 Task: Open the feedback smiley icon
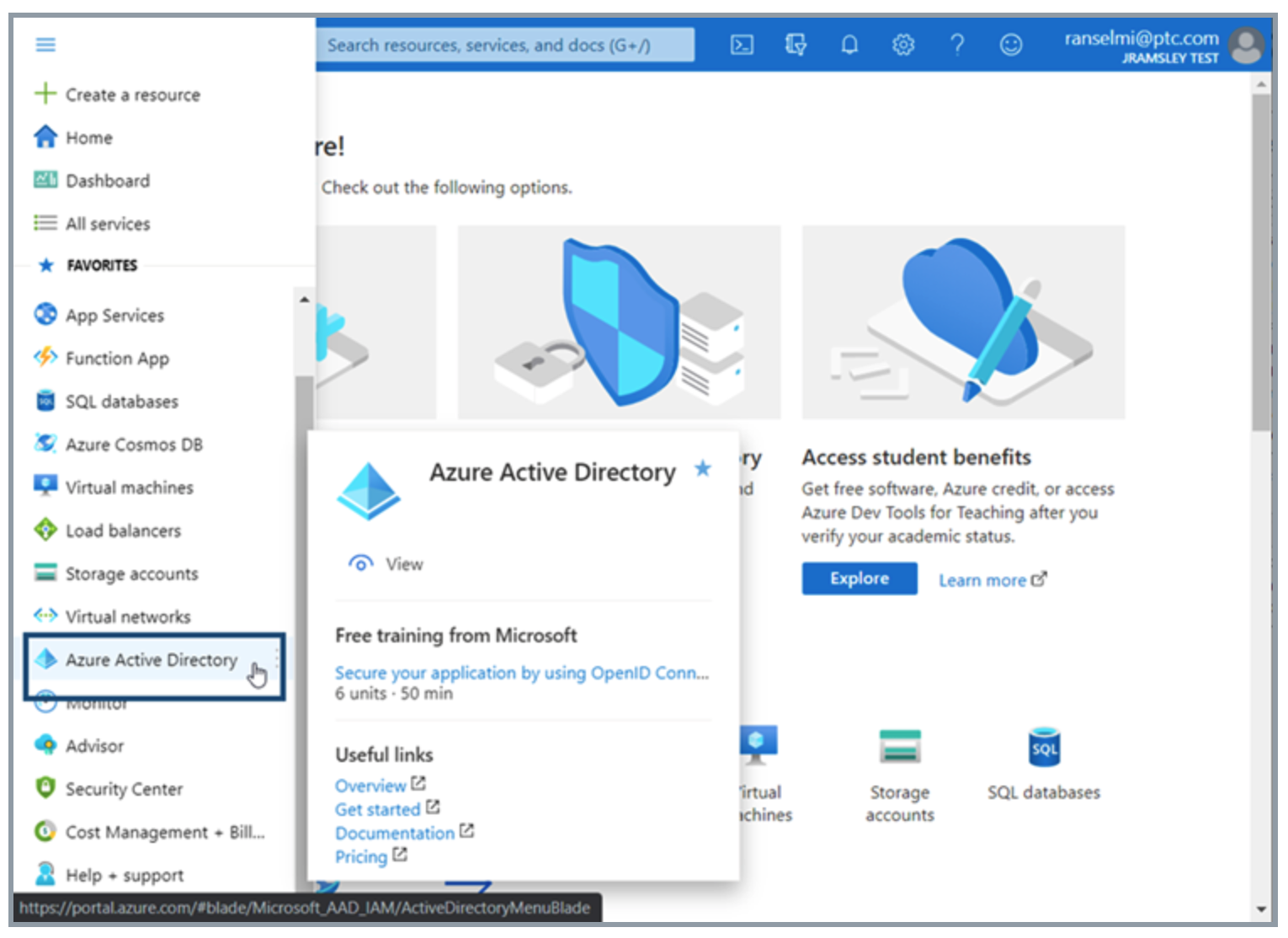[x=1011, y=45]
